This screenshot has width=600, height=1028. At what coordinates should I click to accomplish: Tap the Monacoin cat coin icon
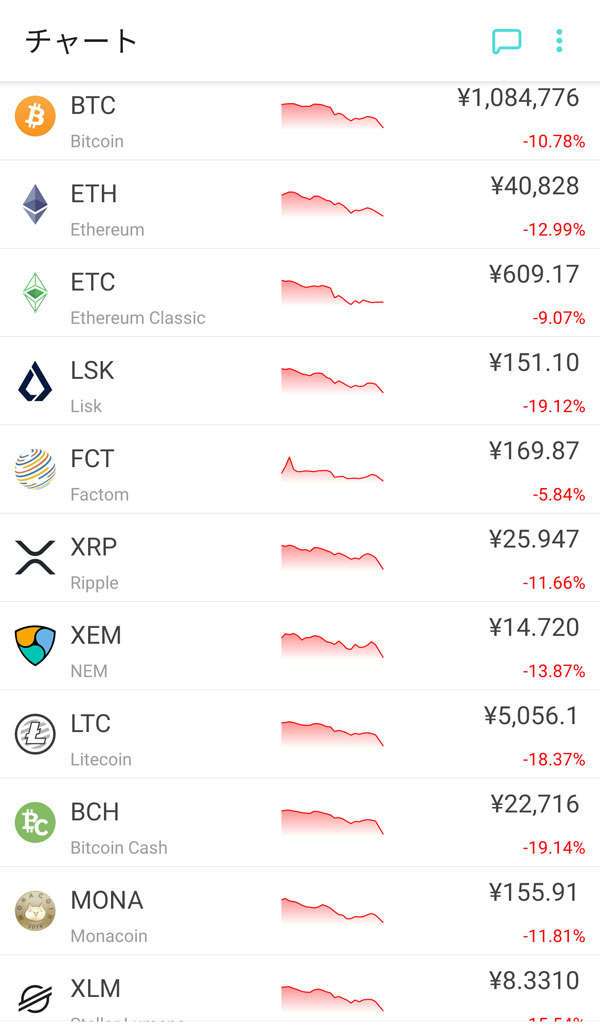[x=35, y=910]
